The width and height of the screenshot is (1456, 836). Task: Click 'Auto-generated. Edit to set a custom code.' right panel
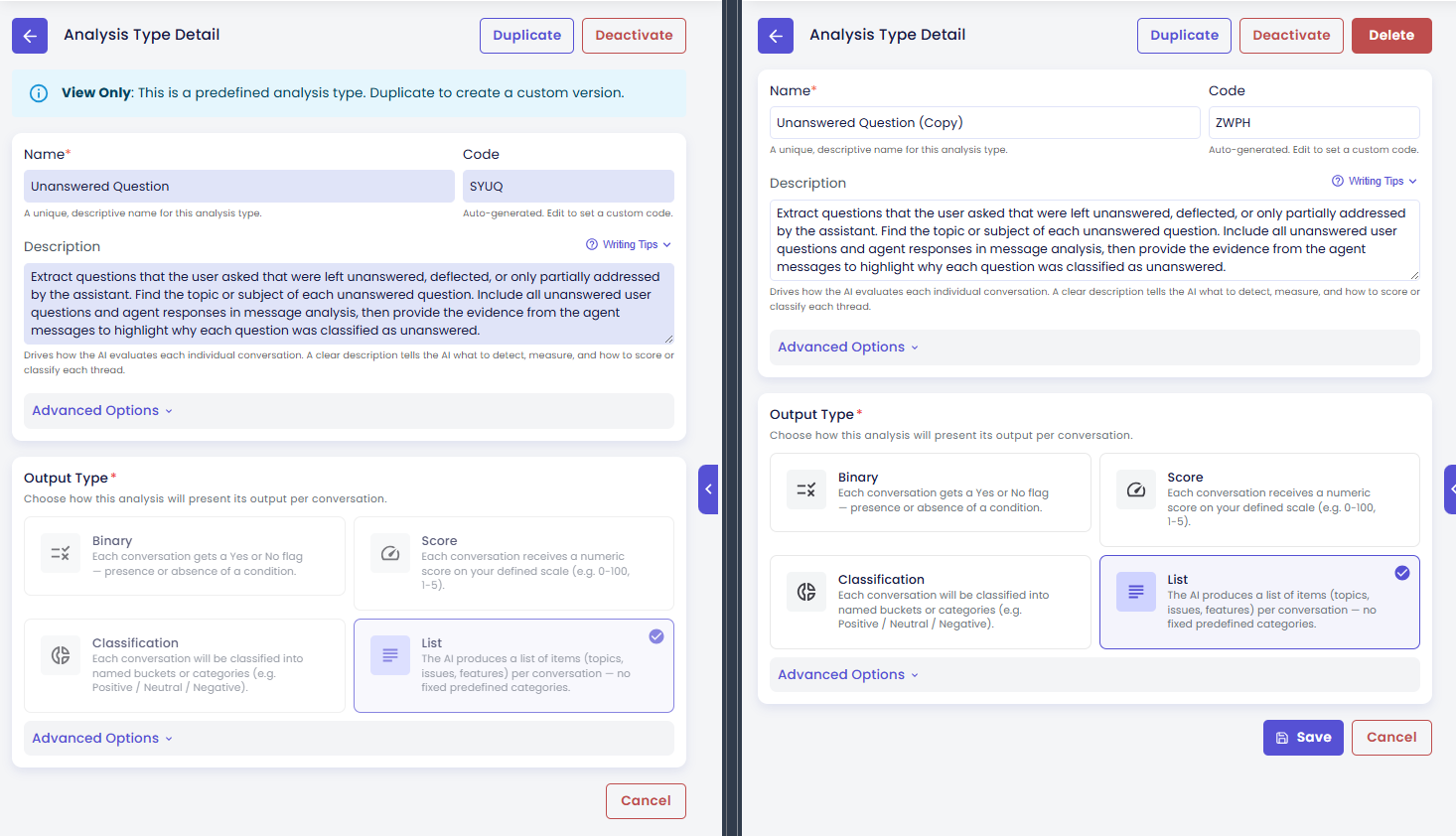[1313, 150]
